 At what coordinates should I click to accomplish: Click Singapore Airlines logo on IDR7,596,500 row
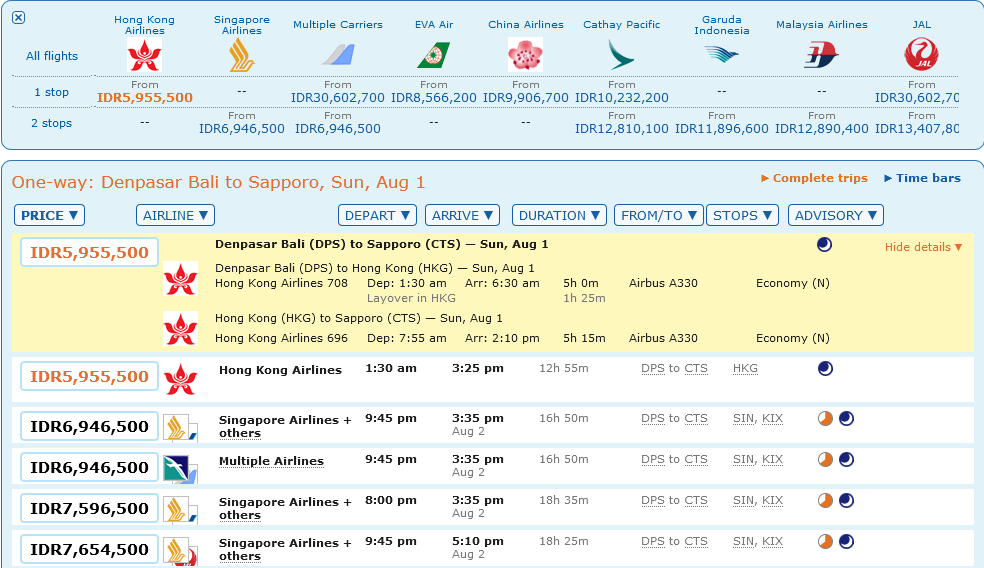pyautogui.click(x=180, y=510)
